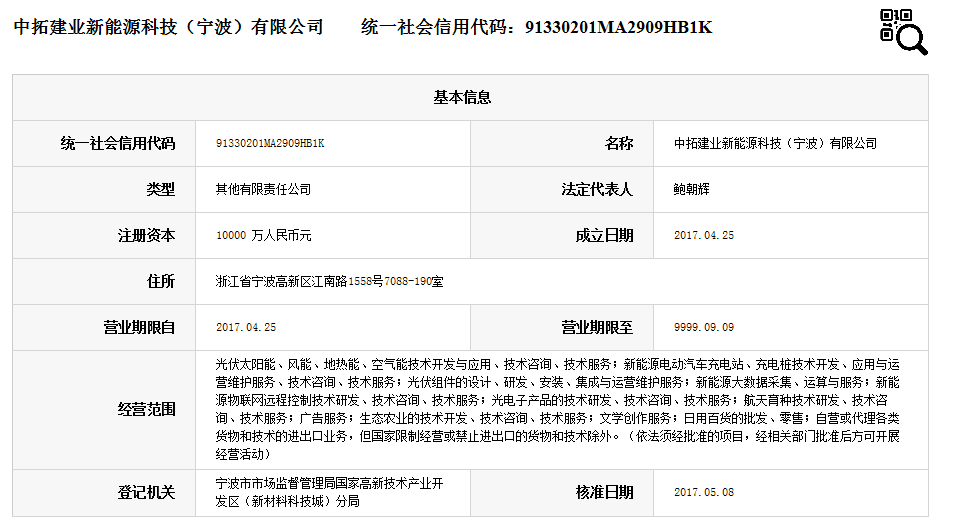Click the 基本信息 section heading
963x522 pixels.
(x=462, y=98)
